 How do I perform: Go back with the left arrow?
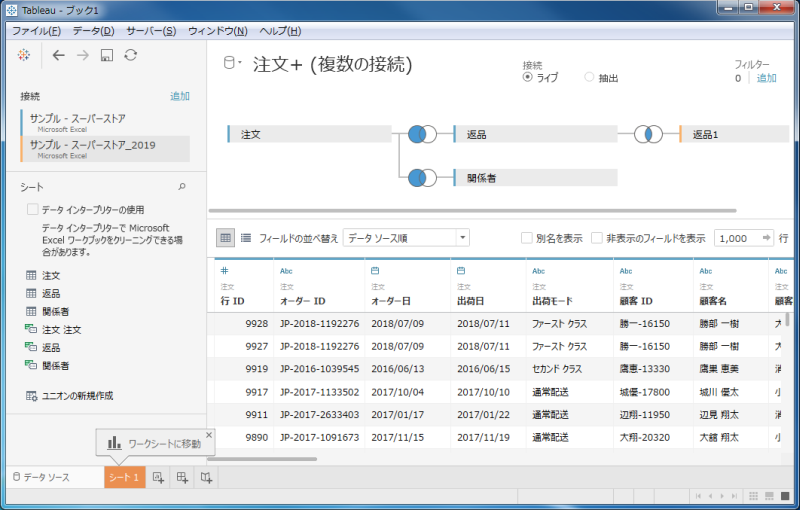point(59,55)
